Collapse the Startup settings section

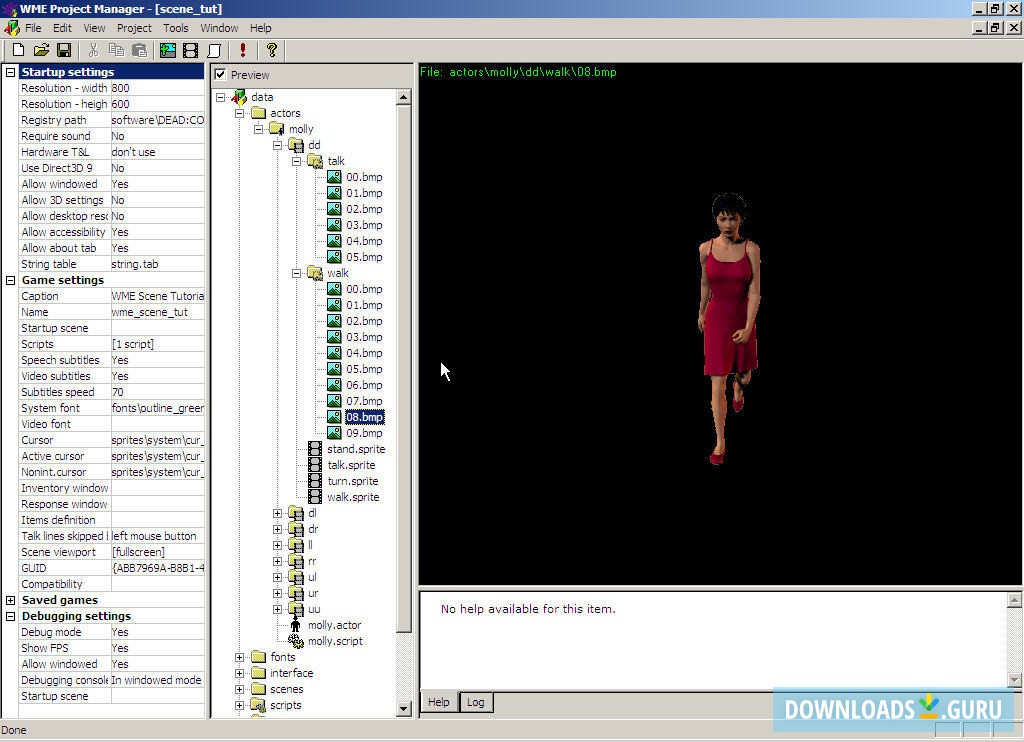(11, 72)
